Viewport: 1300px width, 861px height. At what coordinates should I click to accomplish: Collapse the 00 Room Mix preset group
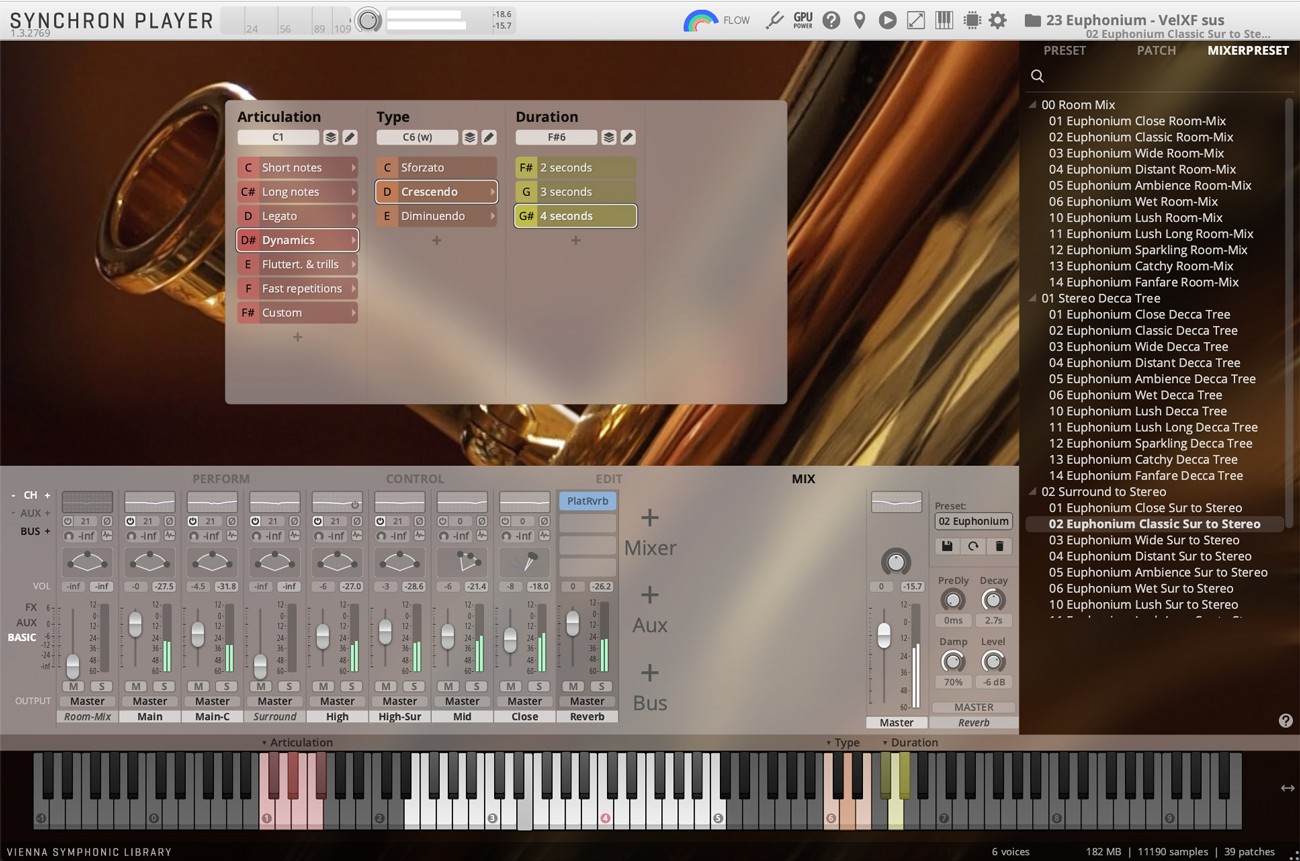pyautogui.click(x=1032, y=104)
